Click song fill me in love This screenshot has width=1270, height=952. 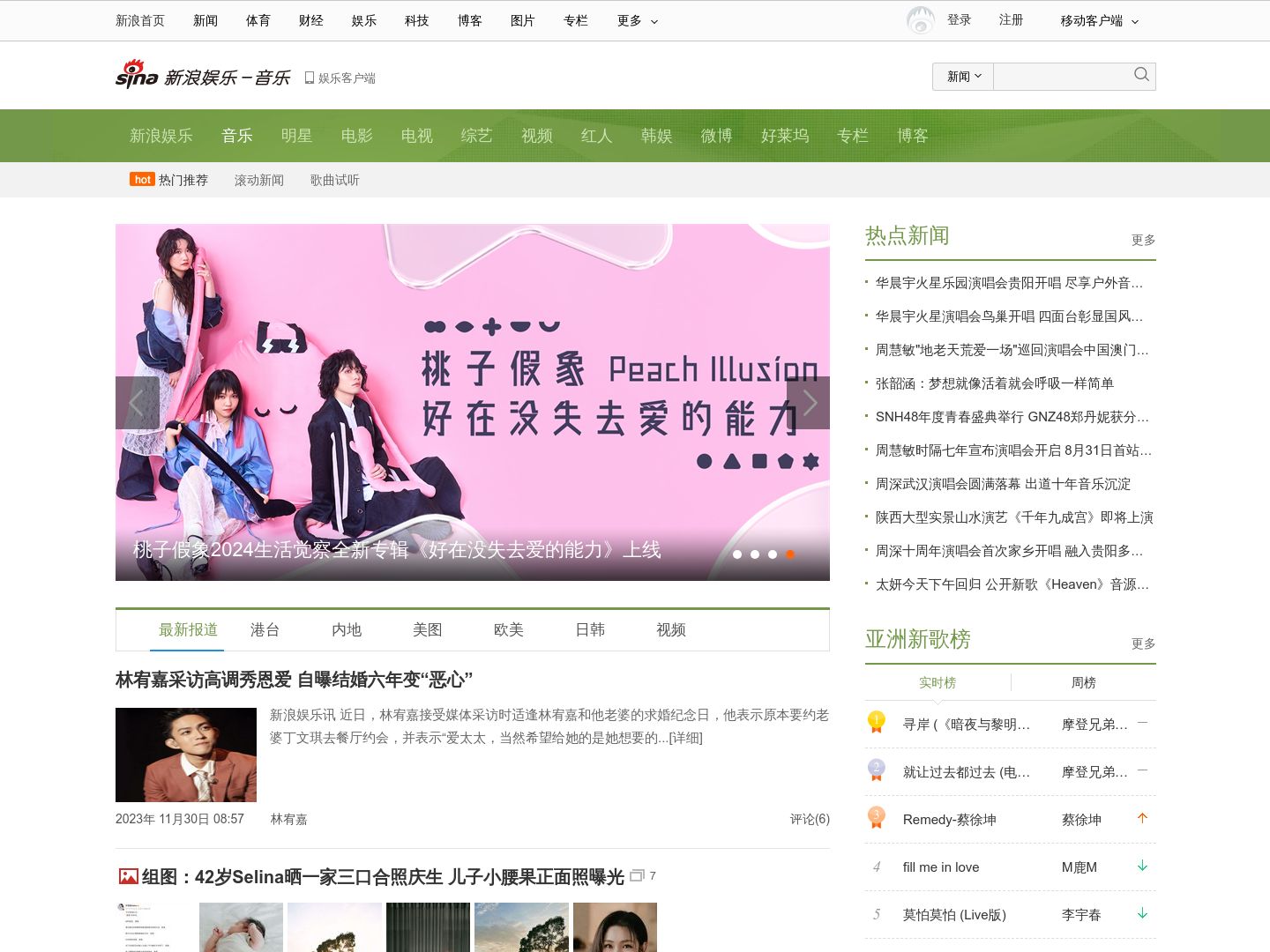941,867
